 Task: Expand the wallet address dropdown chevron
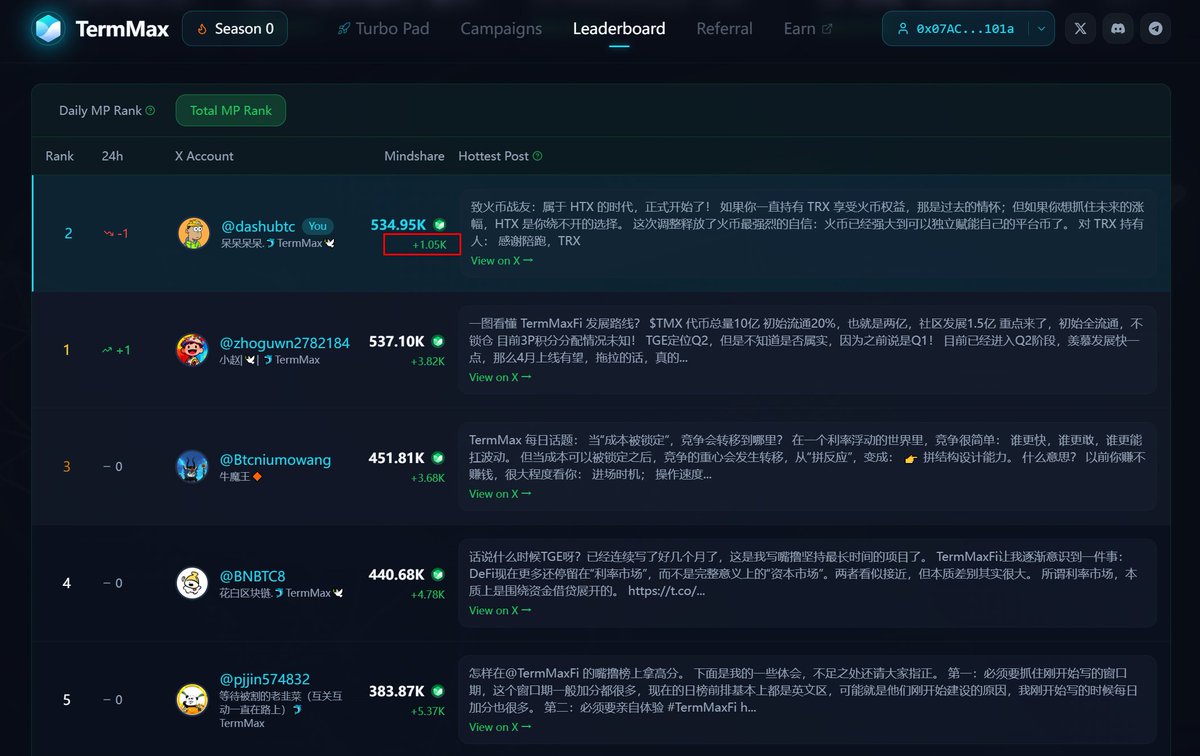pos(1041,28)
